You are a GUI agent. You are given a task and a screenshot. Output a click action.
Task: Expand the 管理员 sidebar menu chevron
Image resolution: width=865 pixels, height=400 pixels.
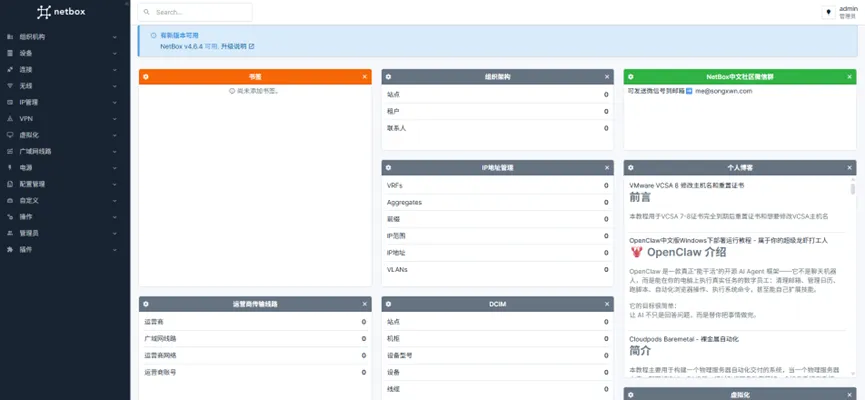coord(115,233)
